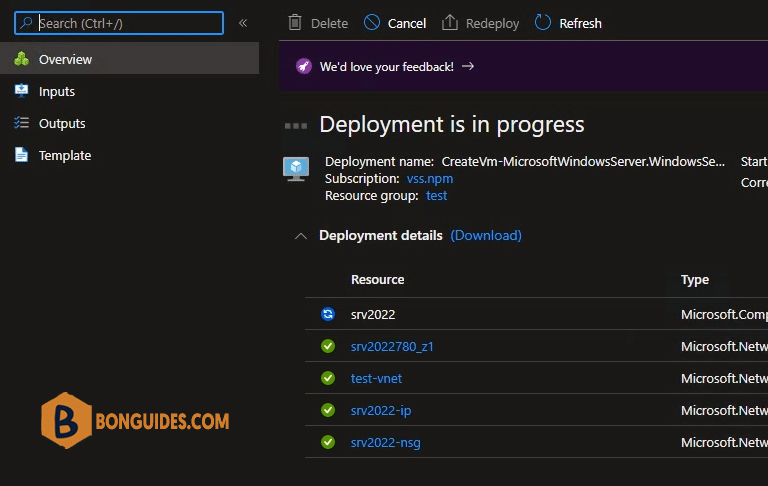The image size is (768, 486).
Task: Open the Inputs section
Action: (x=56, y=91)
